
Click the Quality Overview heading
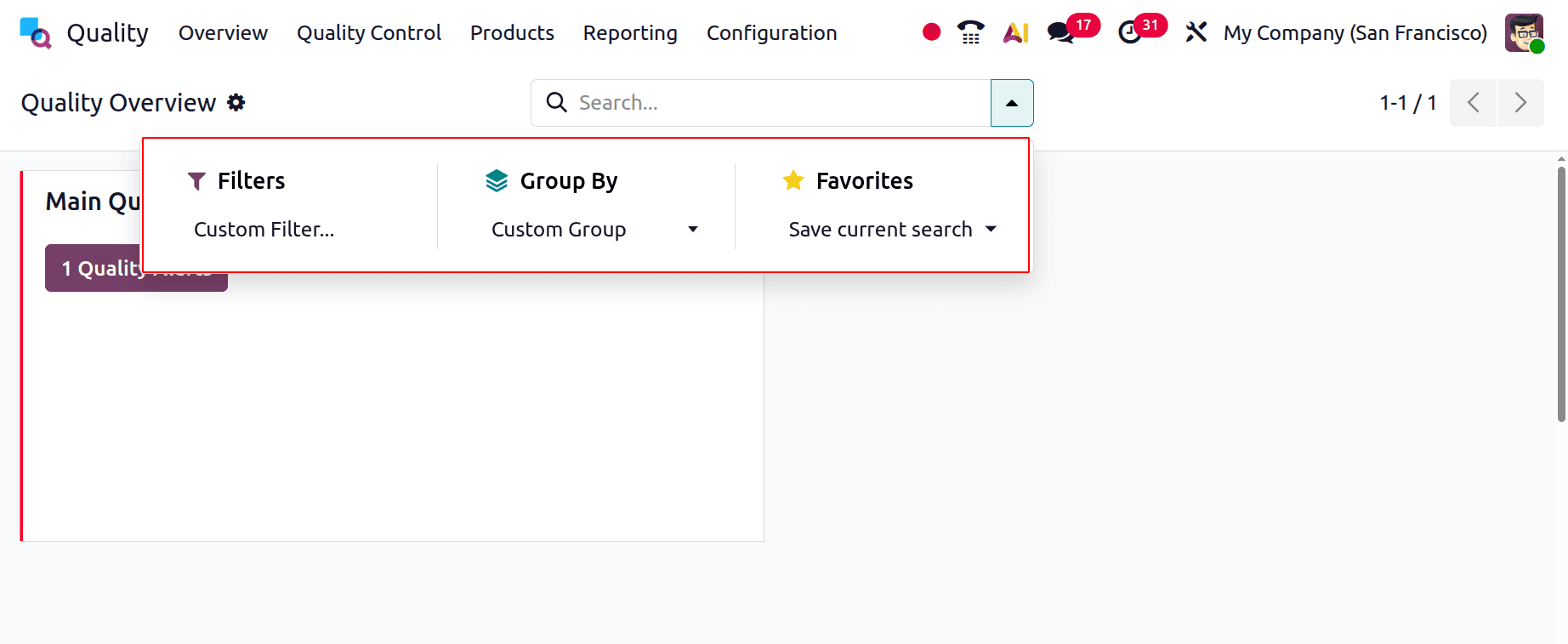pyautogui.click(x=118, y=103)
